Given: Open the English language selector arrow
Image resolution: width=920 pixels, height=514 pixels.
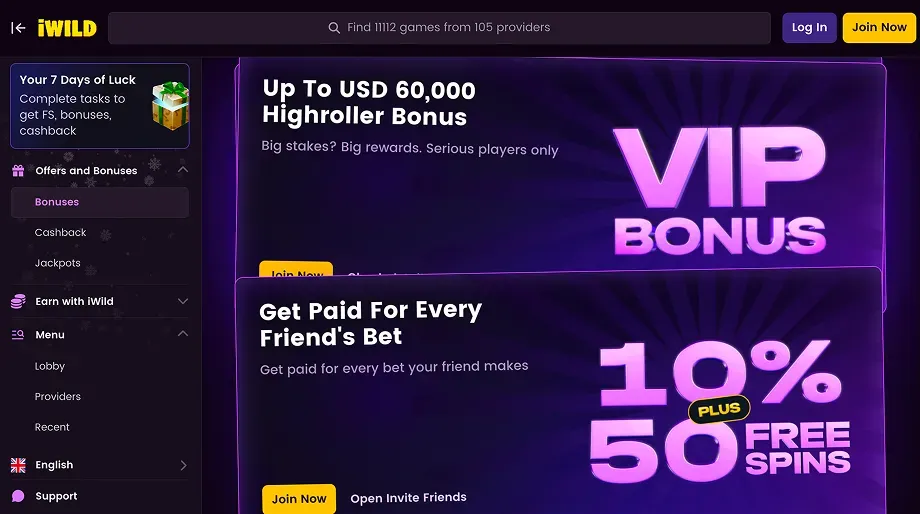Looking at the screenshot, I should (183, 465).
